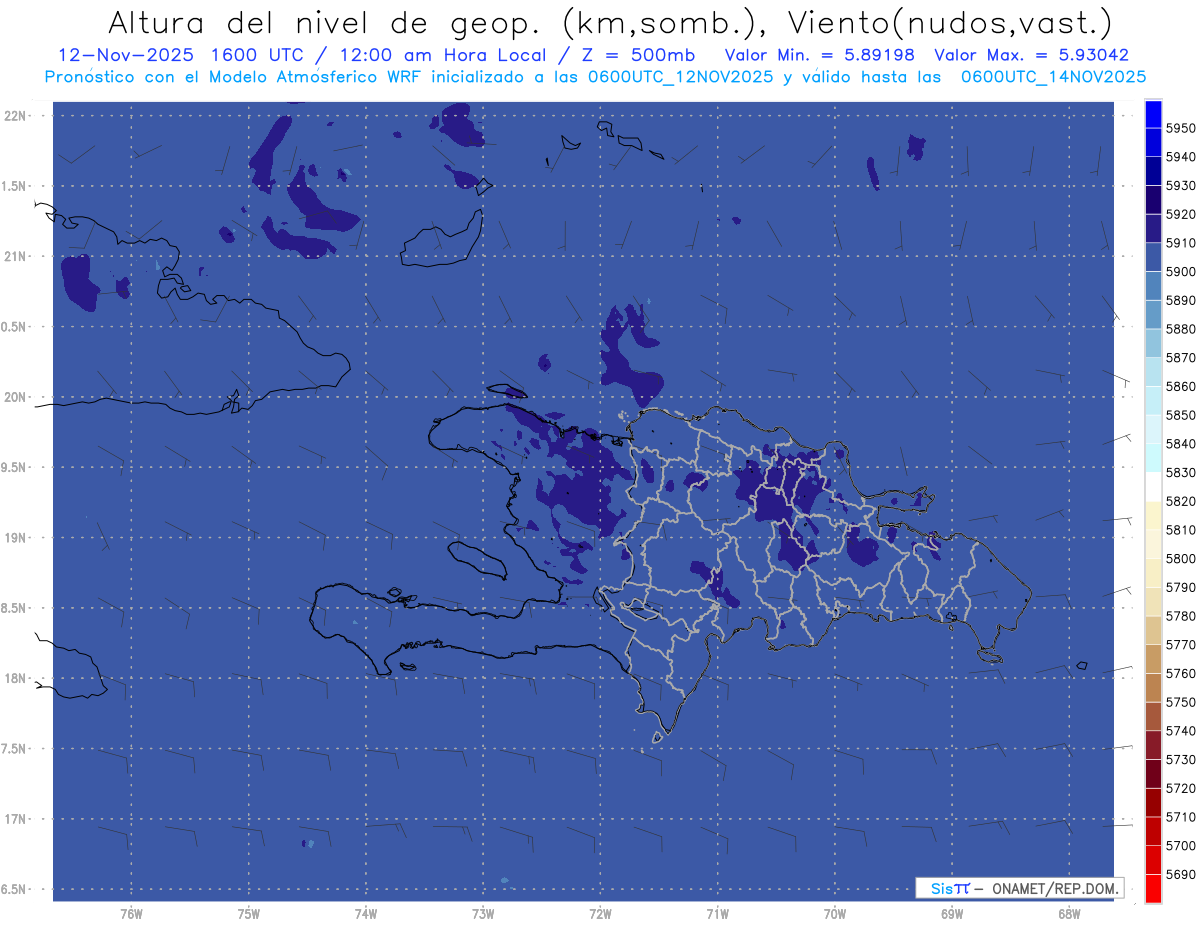Click the '1.5N' latitude label
The width and height of the screenshot is (1200, 927).
(x=15, y=186)
